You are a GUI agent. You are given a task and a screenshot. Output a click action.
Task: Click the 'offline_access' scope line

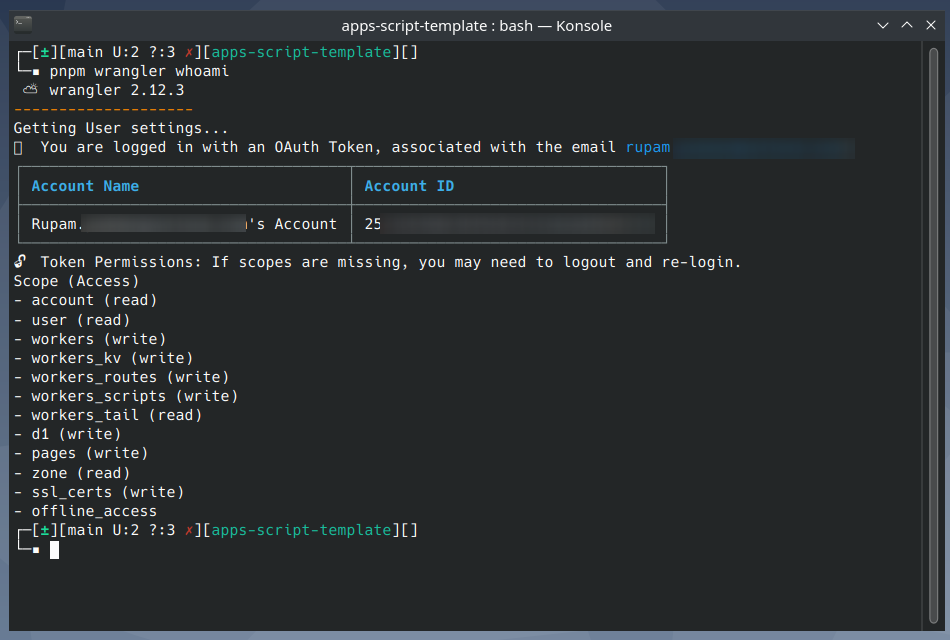point(85,512)
